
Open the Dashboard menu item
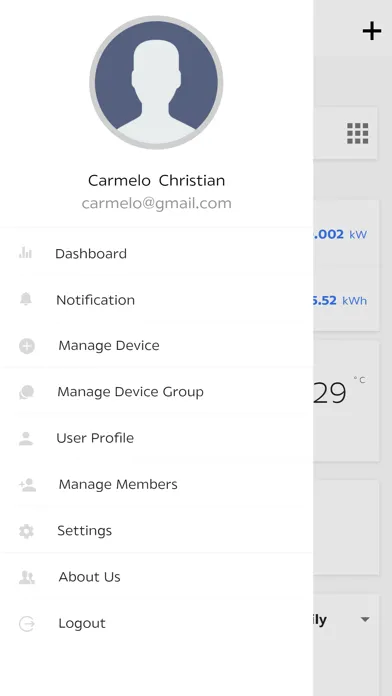pos(157,253)
